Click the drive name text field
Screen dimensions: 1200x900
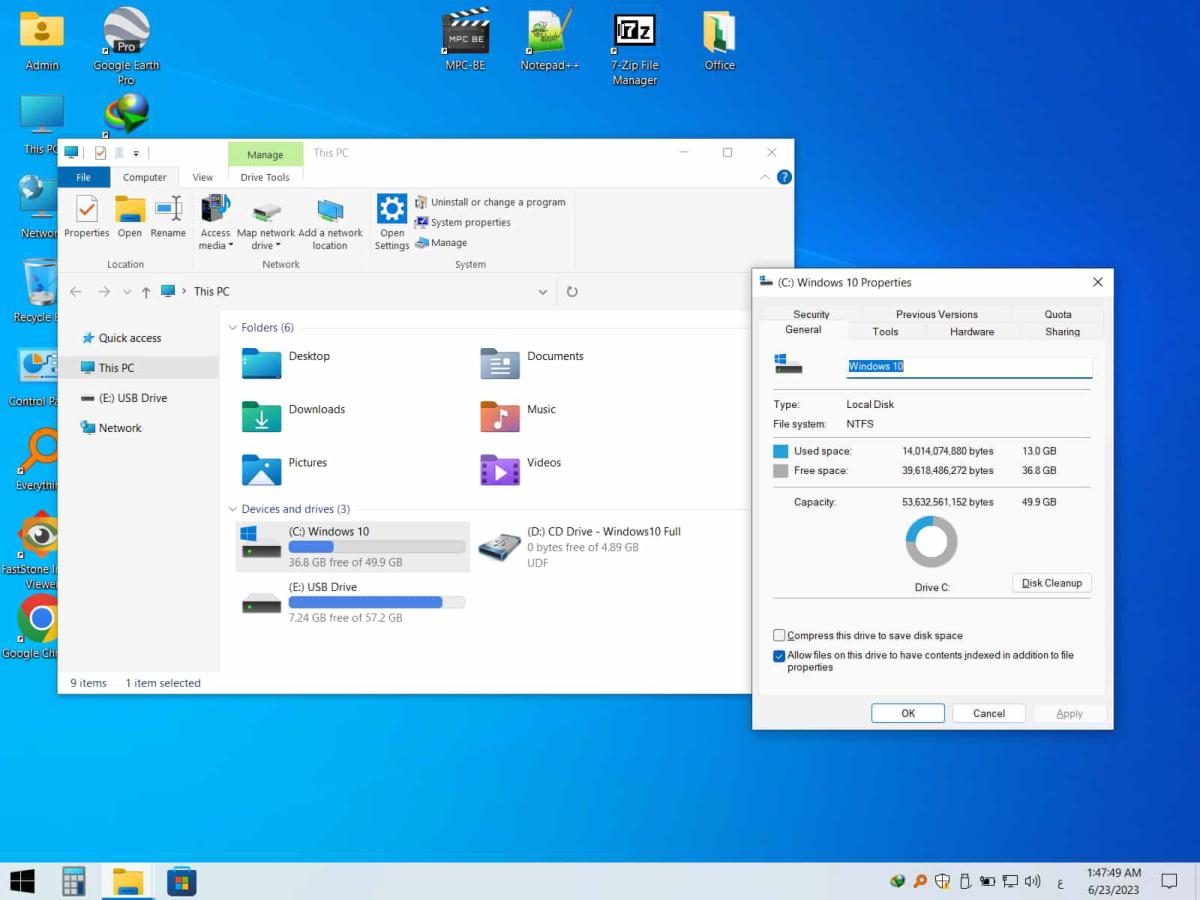click(968, 367)
